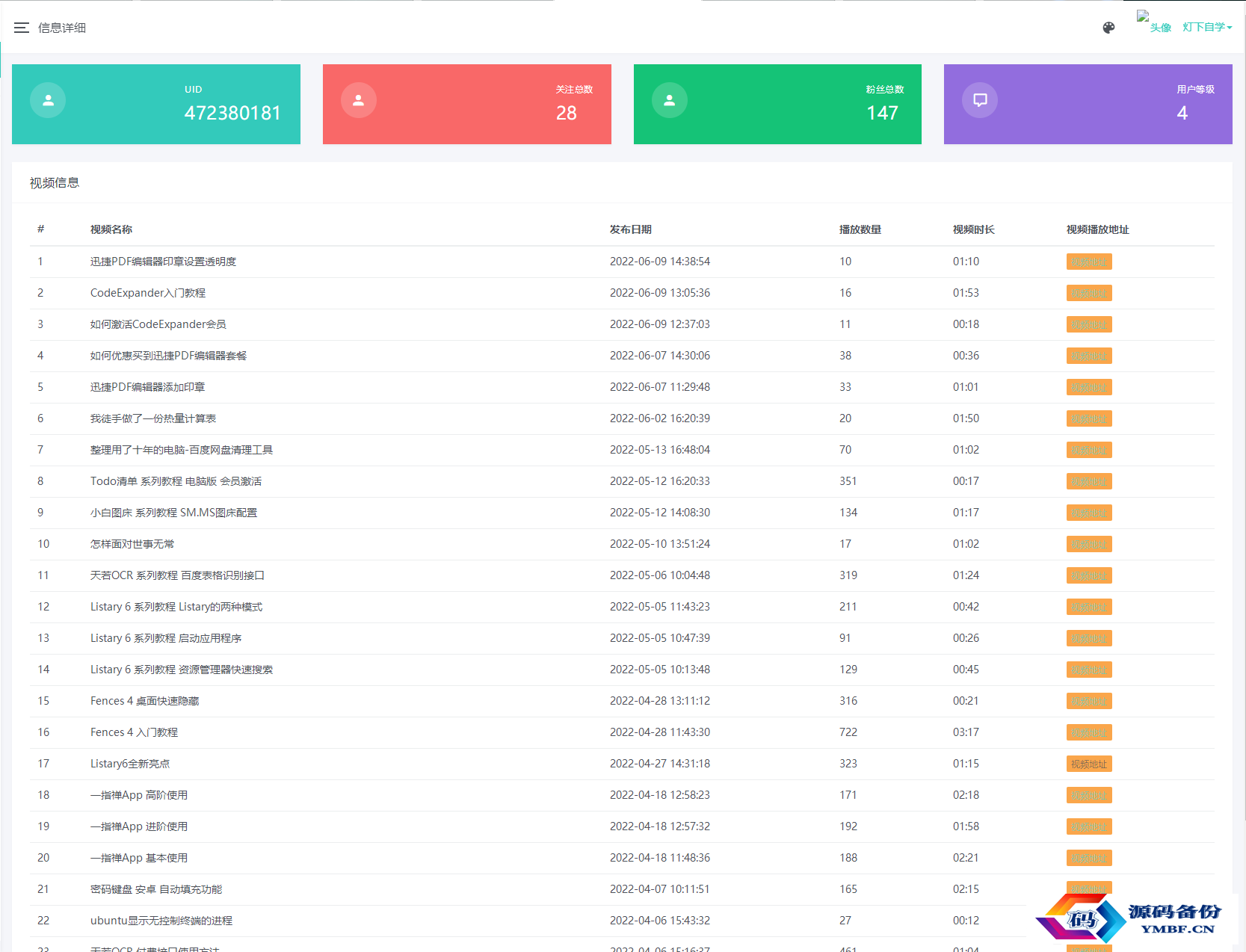
Task: Click row number 22
Action: click(x=43, y=921)
